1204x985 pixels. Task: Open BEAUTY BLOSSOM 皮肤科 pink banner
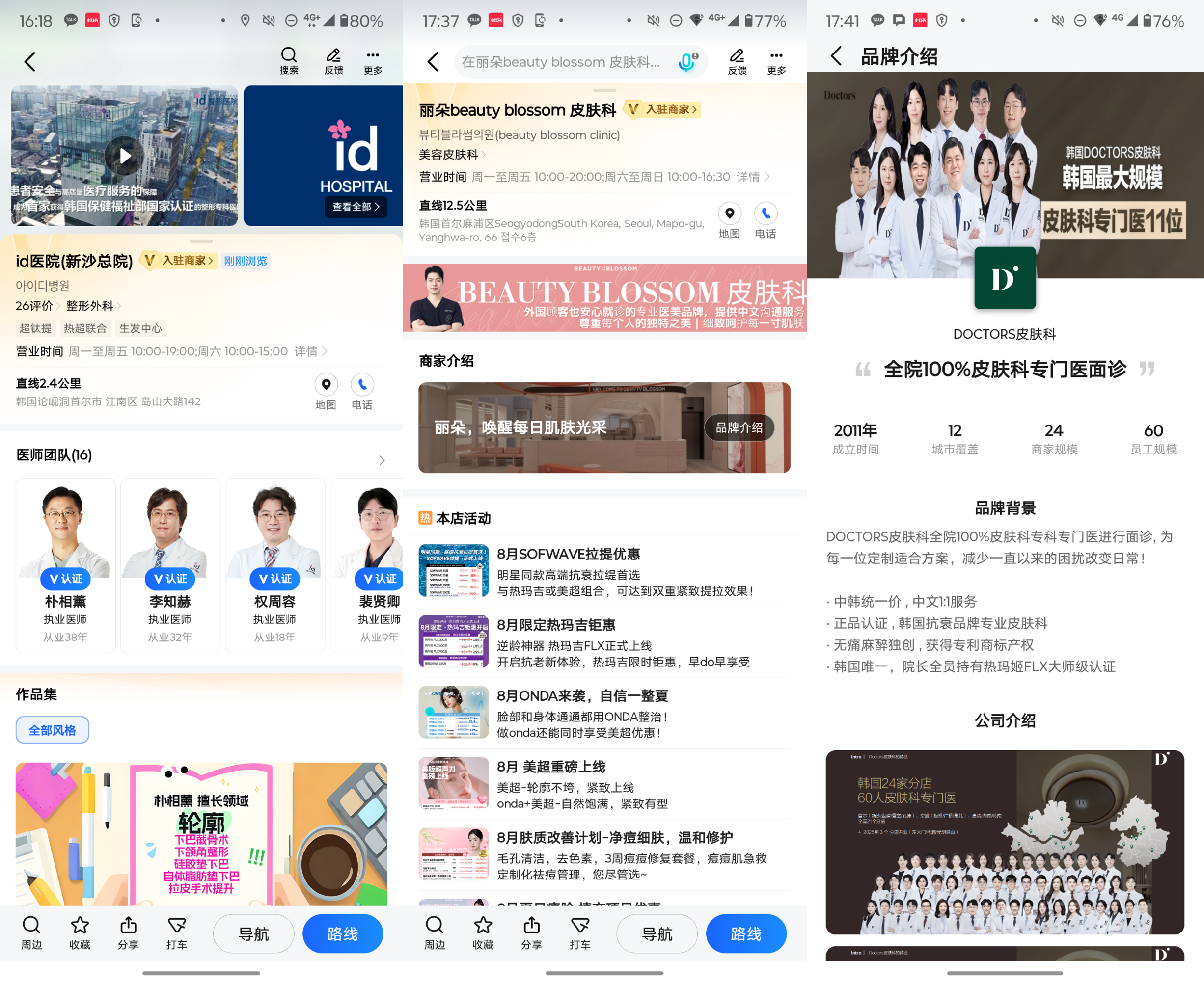point(604,297)
